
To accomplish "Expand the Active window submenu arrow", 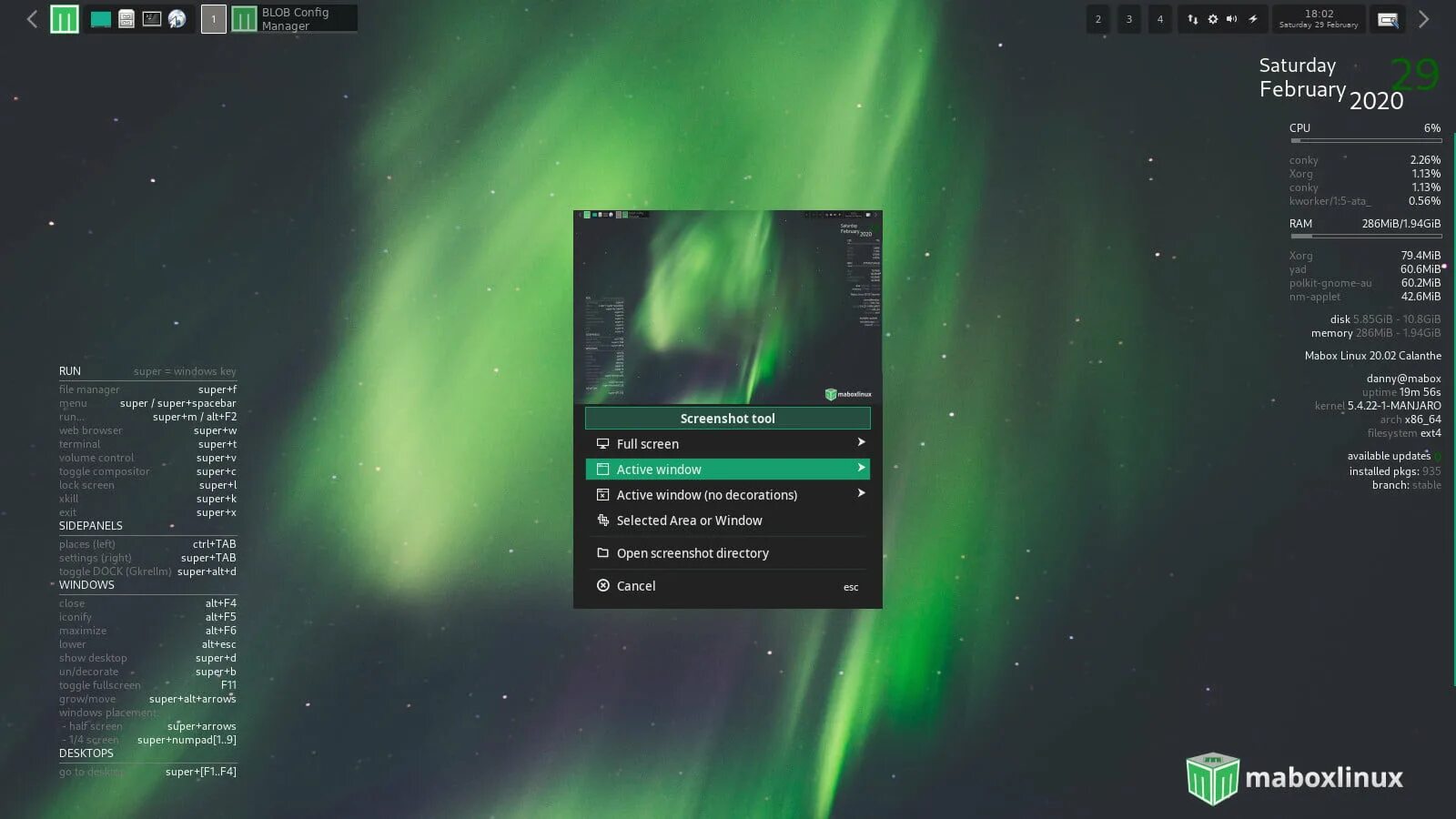I will 861,468.
